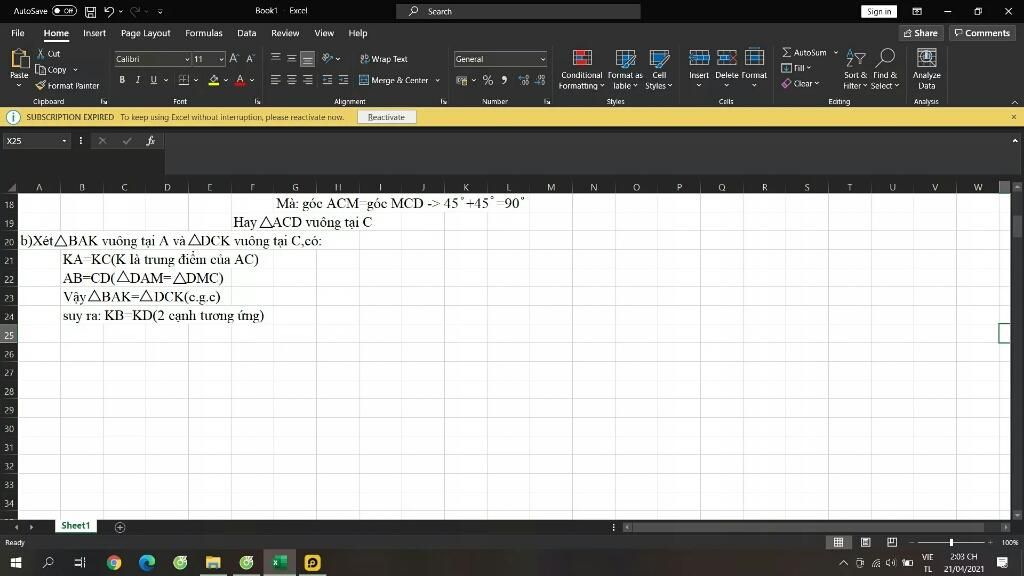The width and height of the screenshot is (1024, 576).
Task: Click the Align Left icon
Action: [x=276, y=80]
